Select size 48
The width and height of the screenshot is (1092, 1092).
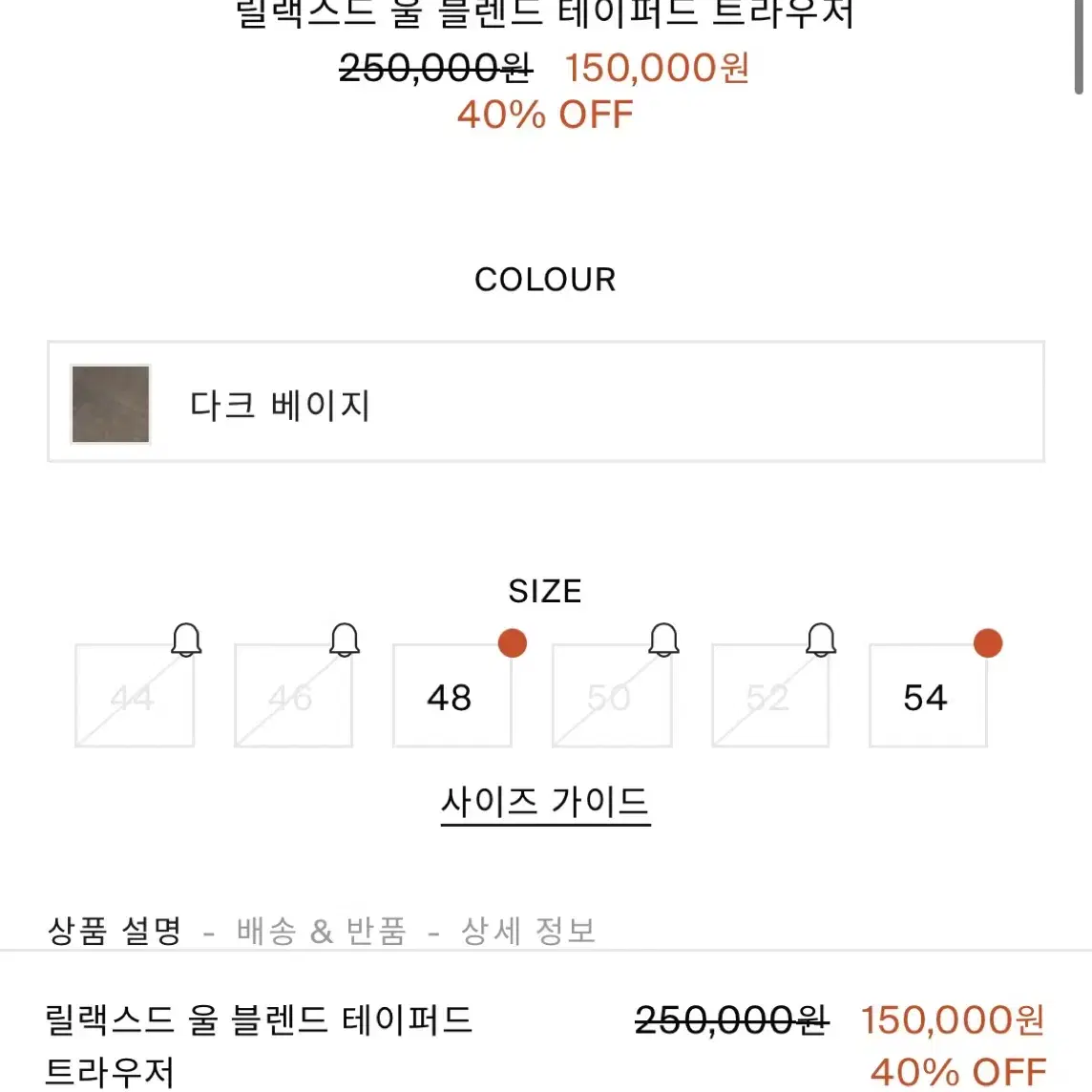pyautogui.click(x=452, y=696)
